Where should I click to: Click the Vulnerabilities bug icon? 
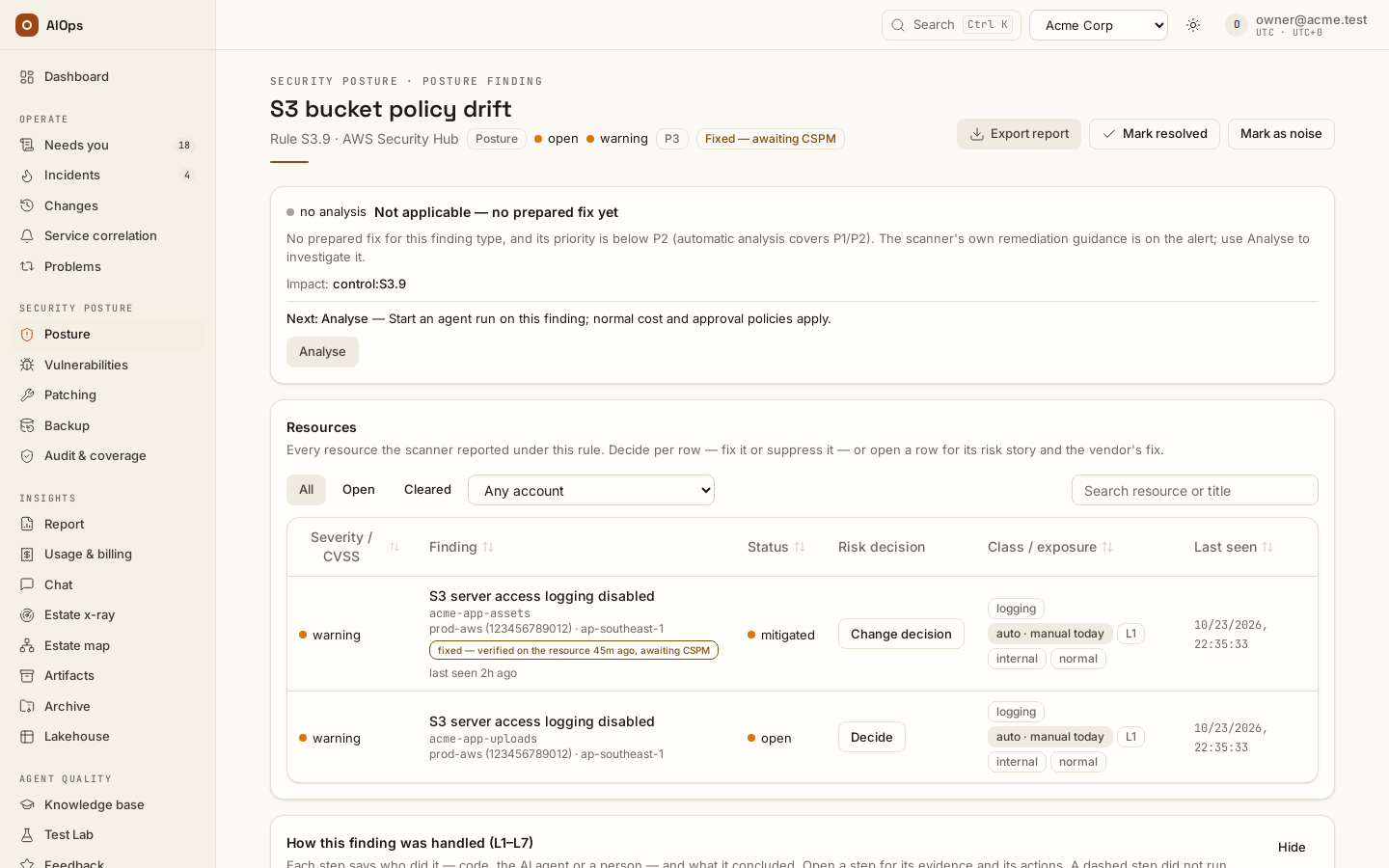click(27, 365)
